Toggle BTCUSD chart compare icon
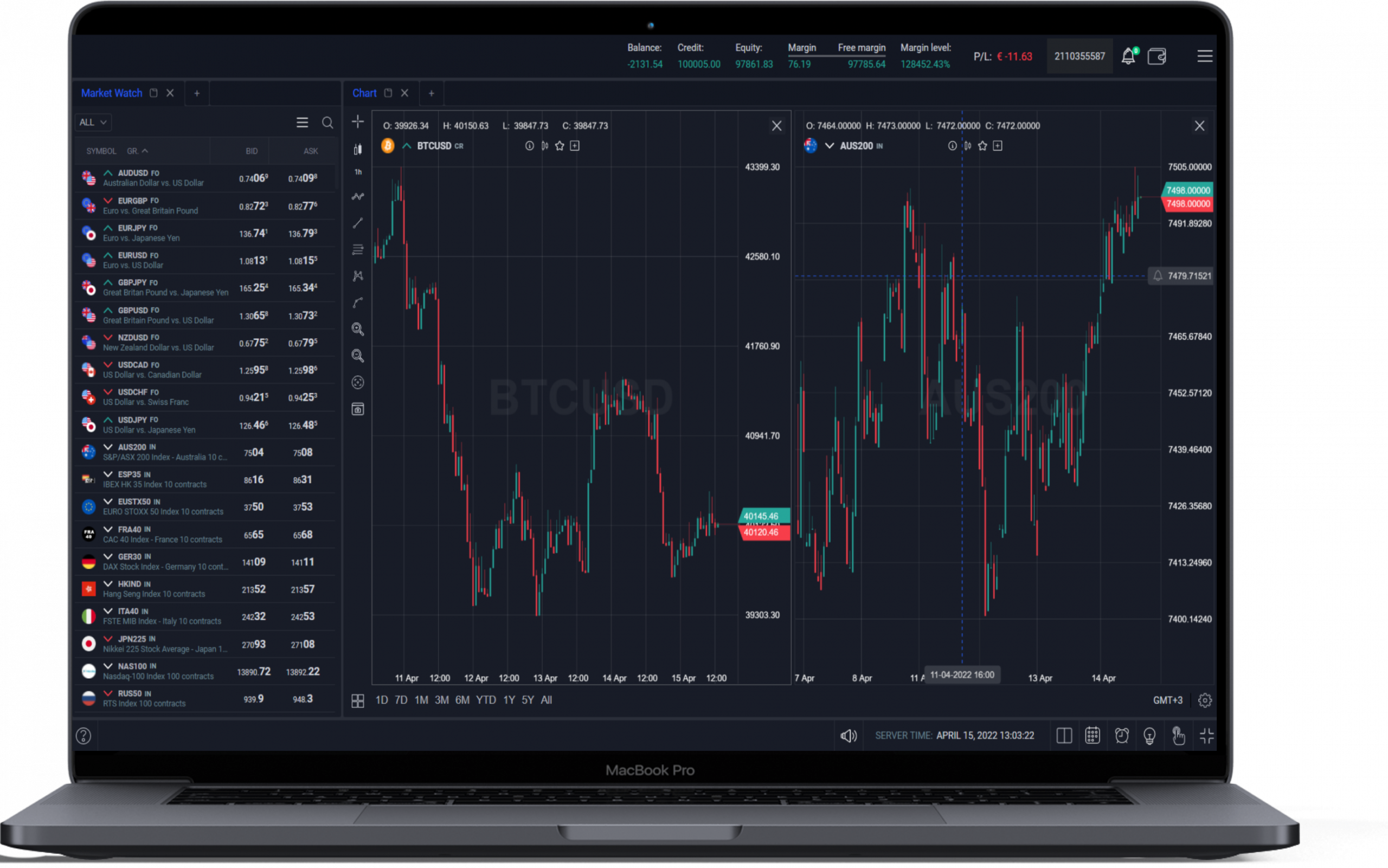Viewport: 1388px width, 868px height. click(x=544, y=146)
